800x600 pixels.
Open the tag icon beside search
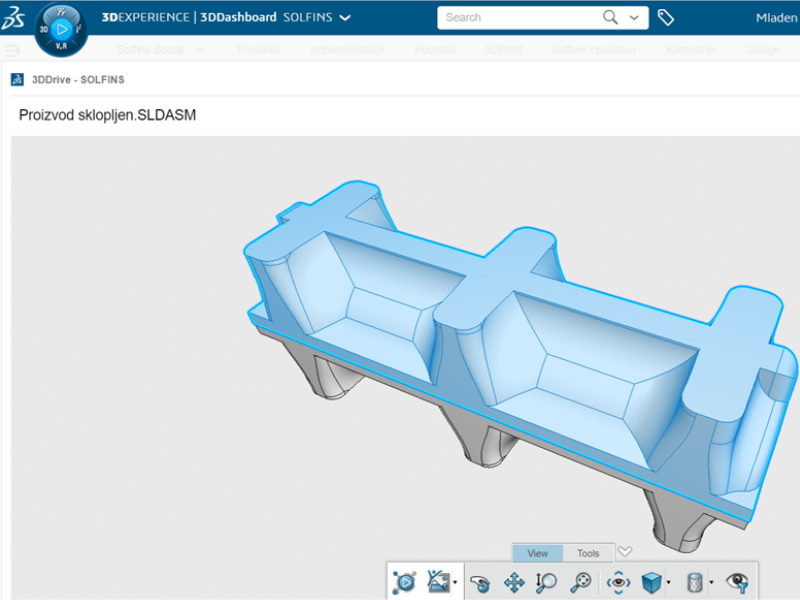(666, 18)
